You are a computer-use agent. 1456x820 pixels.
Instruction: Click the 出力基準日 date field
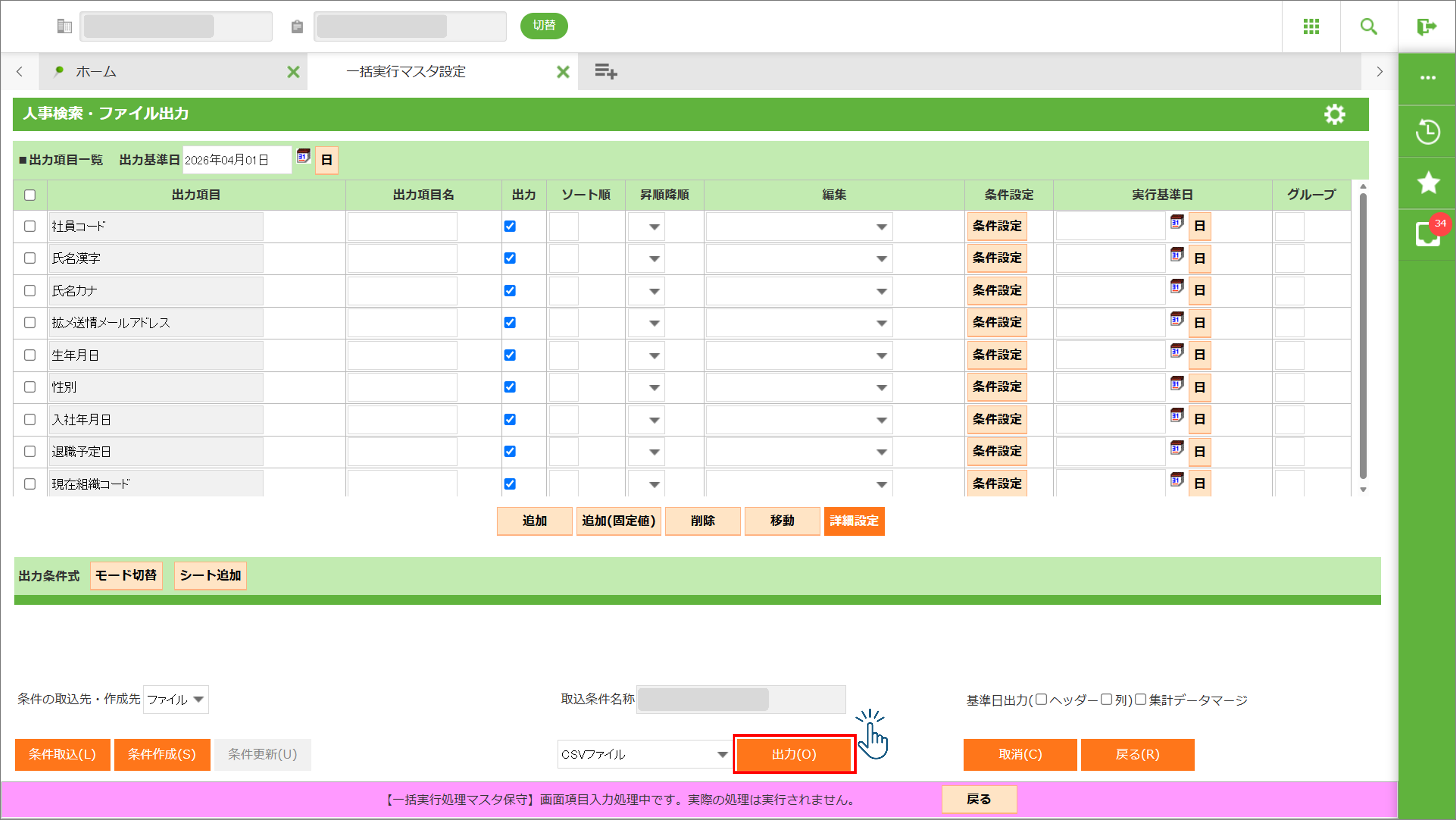(237, 160)
